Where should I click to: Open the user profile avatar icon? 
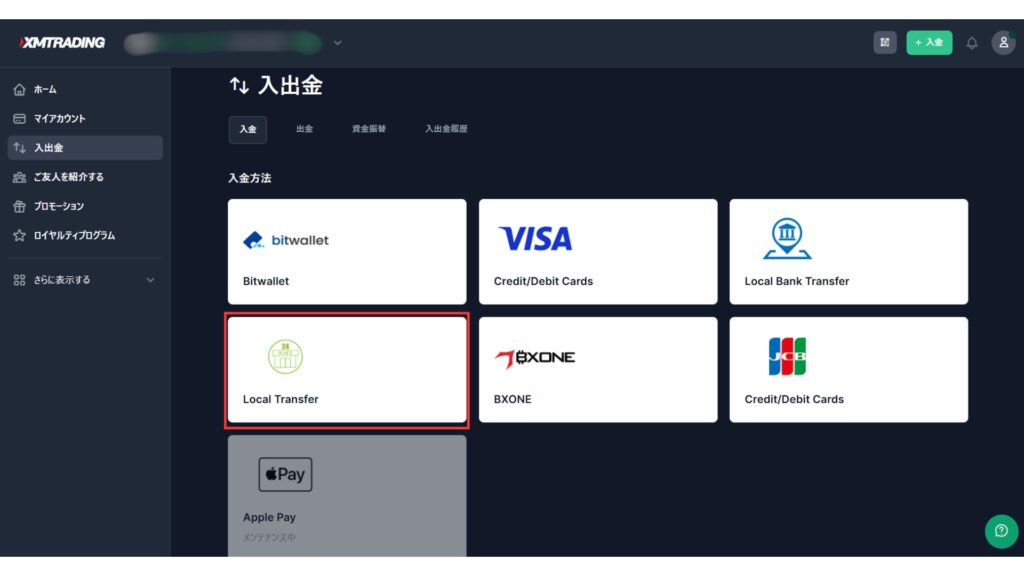point(1002,43)
